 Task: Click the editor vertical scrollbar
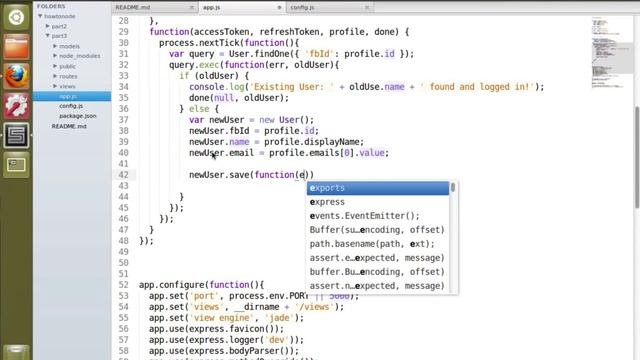pos(637,157)
